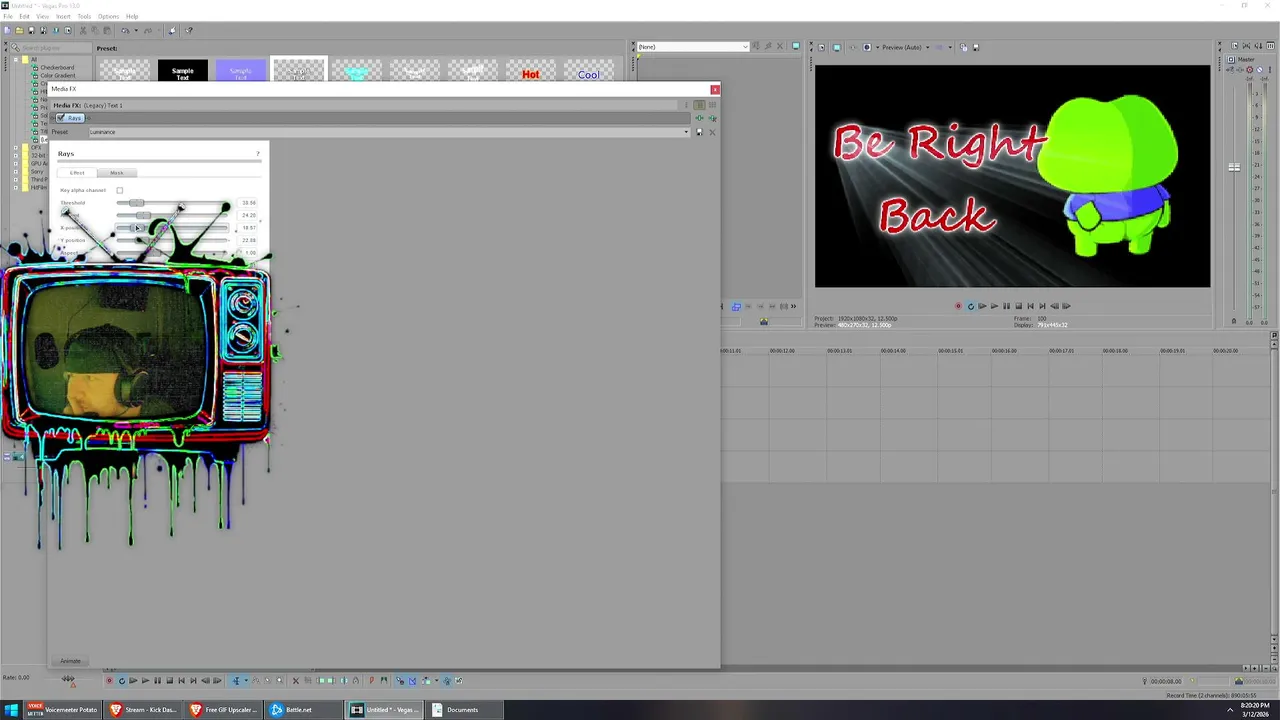Click Pause button under video preview
The image size is (1280, 720).
[x=1006, y=306]
